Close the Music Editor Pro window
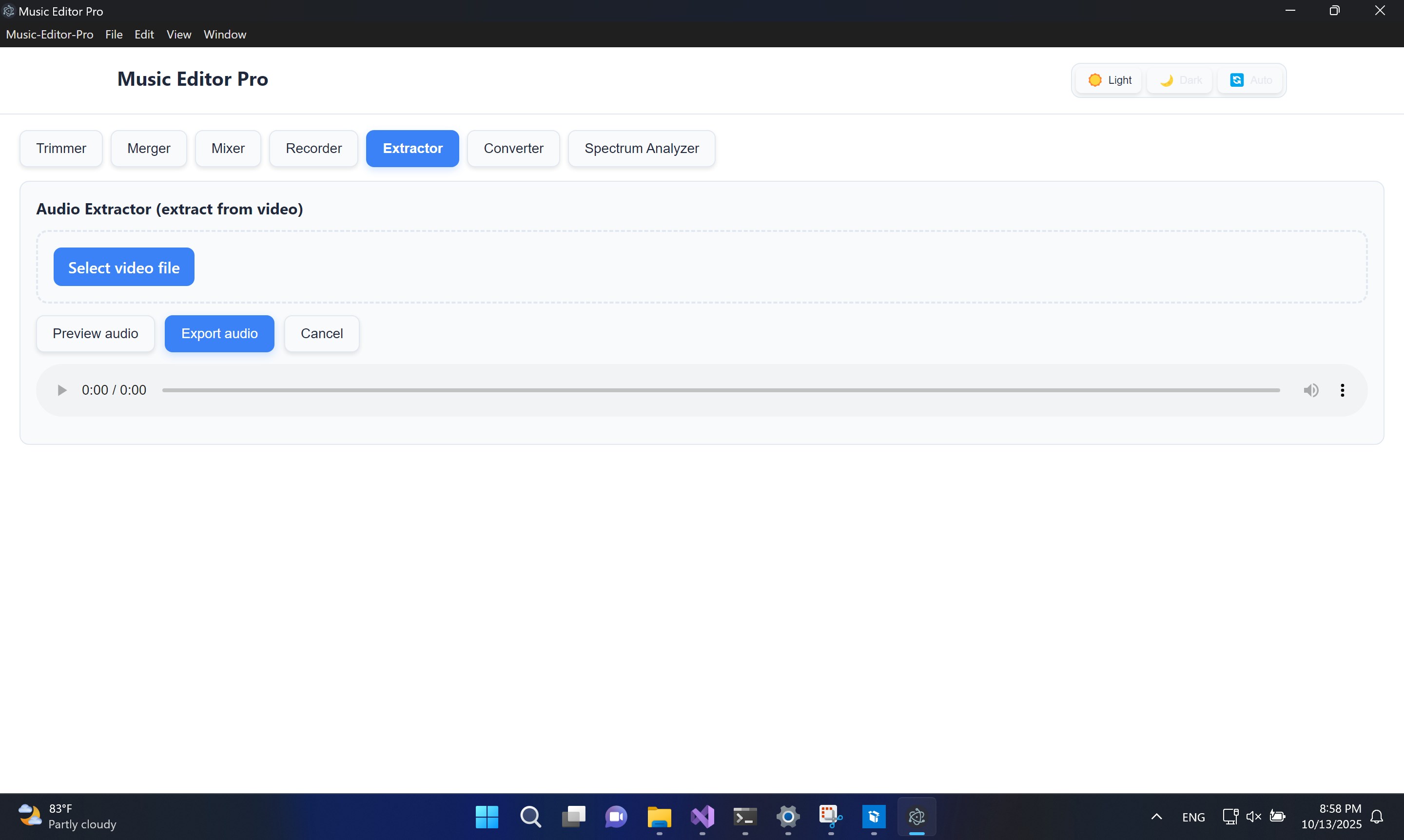Screen dimensions: 1404x840 pos(1380,11)
